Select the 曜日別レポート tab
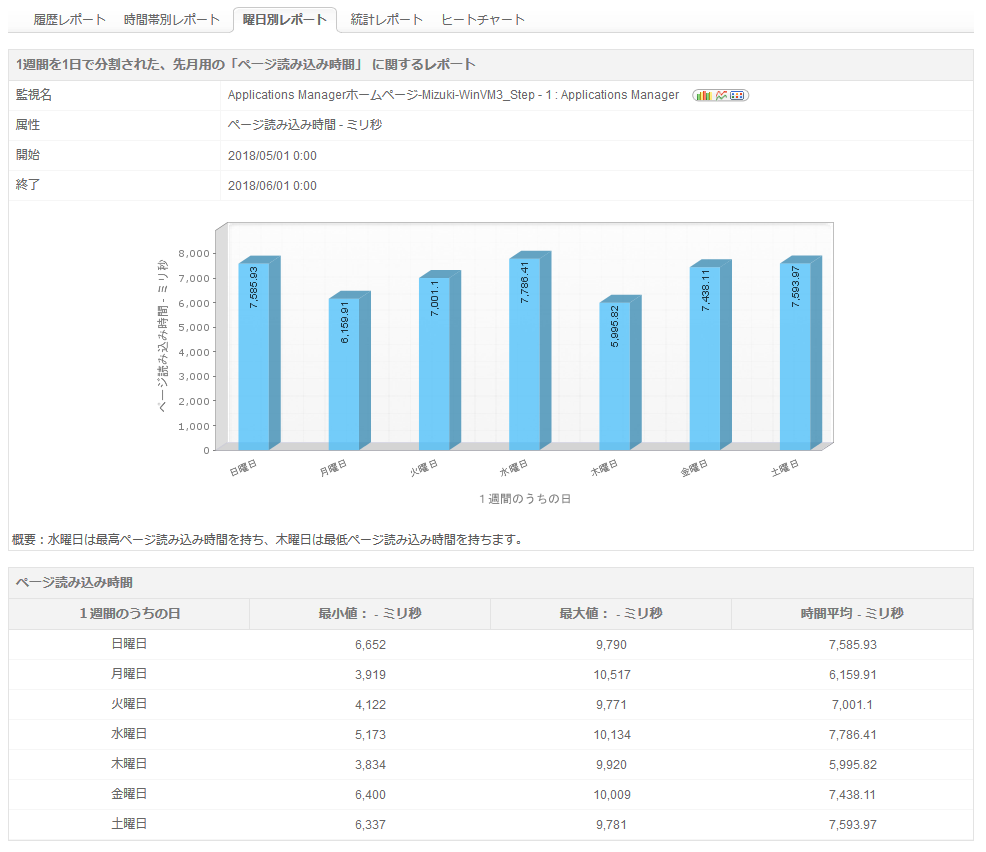This screenshot has height=852, width=986. tap(285, 19)
